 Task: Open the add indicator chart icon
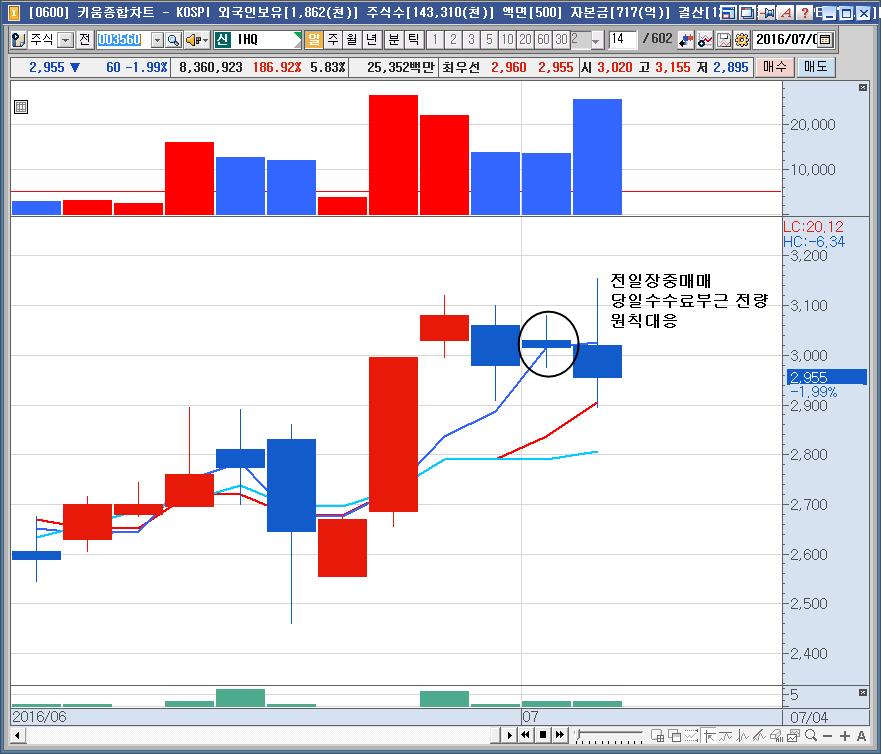pyautogui.click(x=705, y=40)
